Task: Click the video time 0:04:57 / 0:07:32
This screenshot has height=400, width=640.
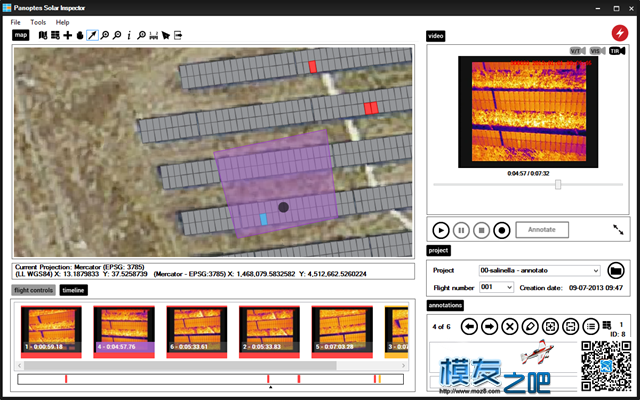Action: pos(528,173)
